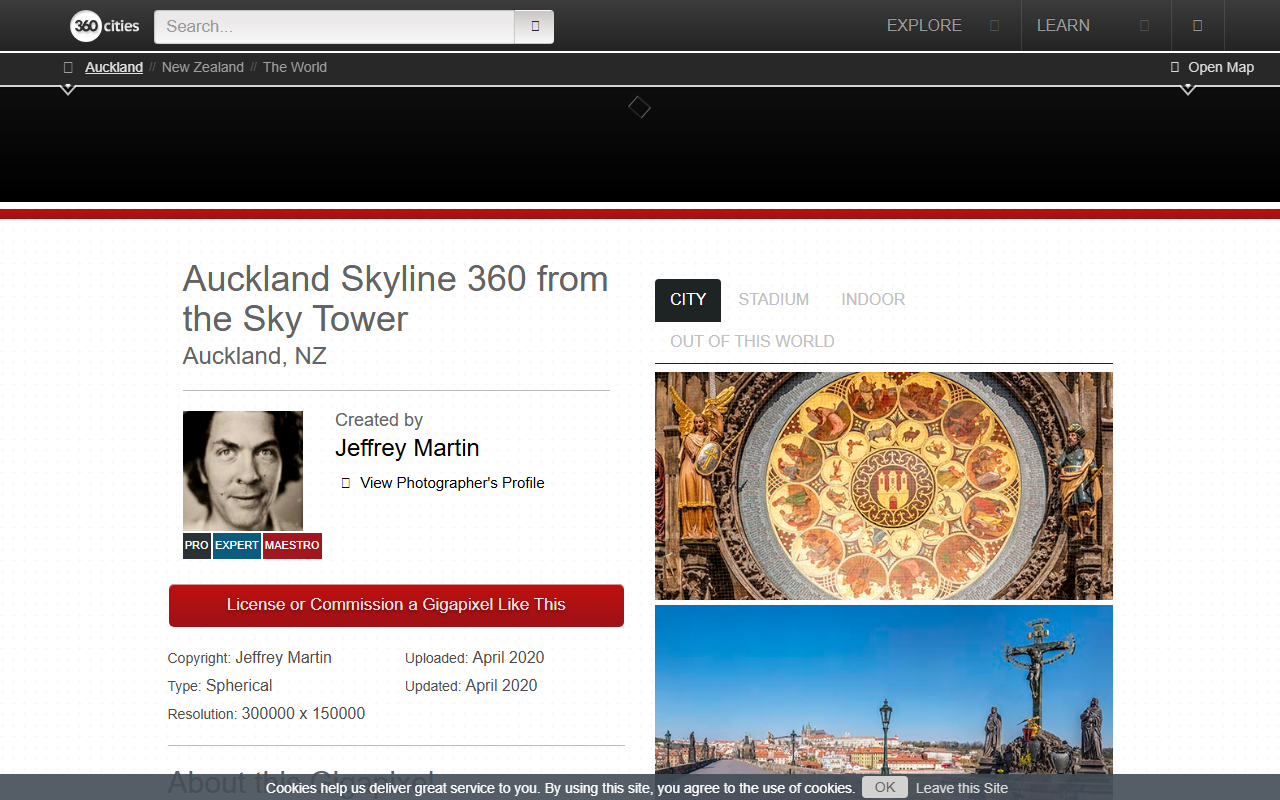Expand the LEARN dropdown arrow

(1144, 26)
